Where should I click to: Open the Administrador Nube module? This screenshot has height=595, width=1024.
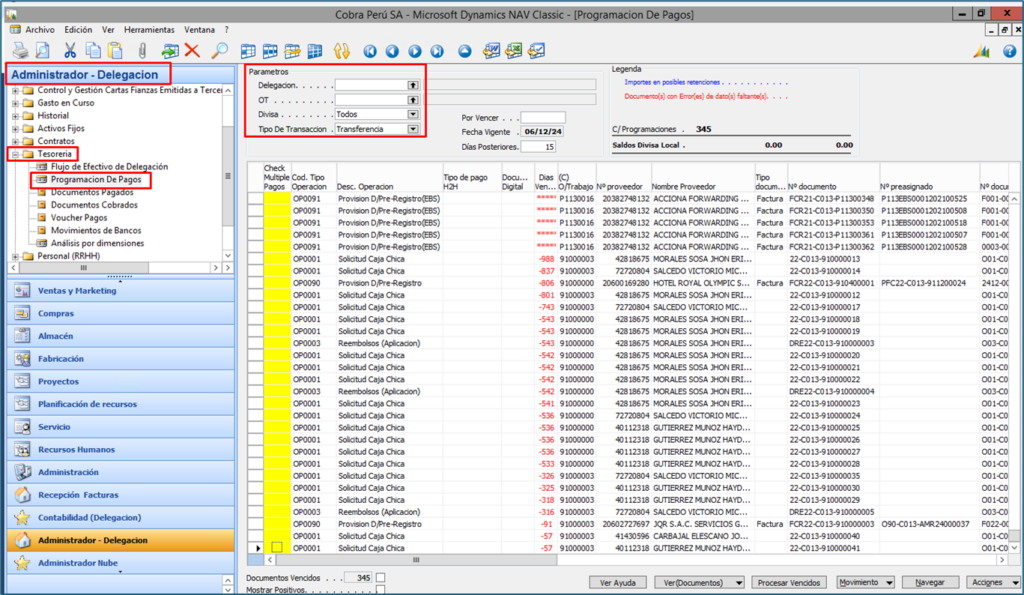tap(121, 563)
